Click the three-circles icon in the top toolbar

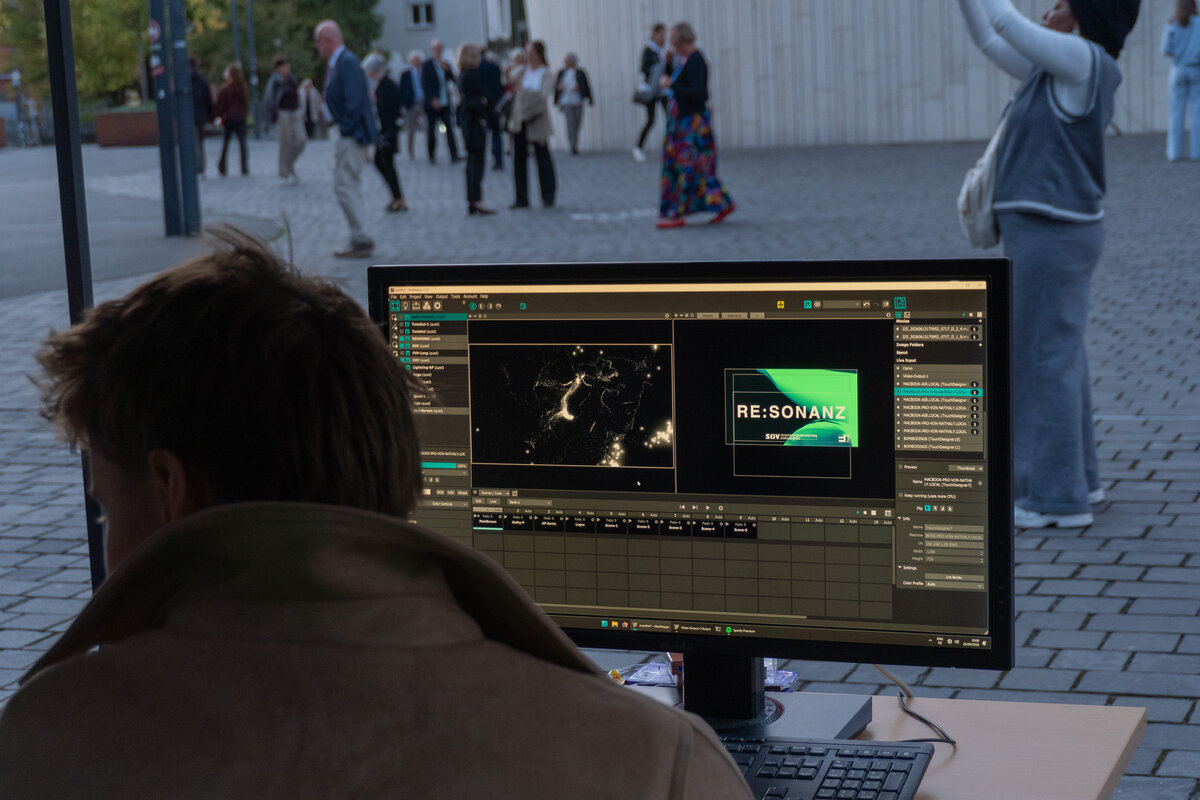(428, 306)
